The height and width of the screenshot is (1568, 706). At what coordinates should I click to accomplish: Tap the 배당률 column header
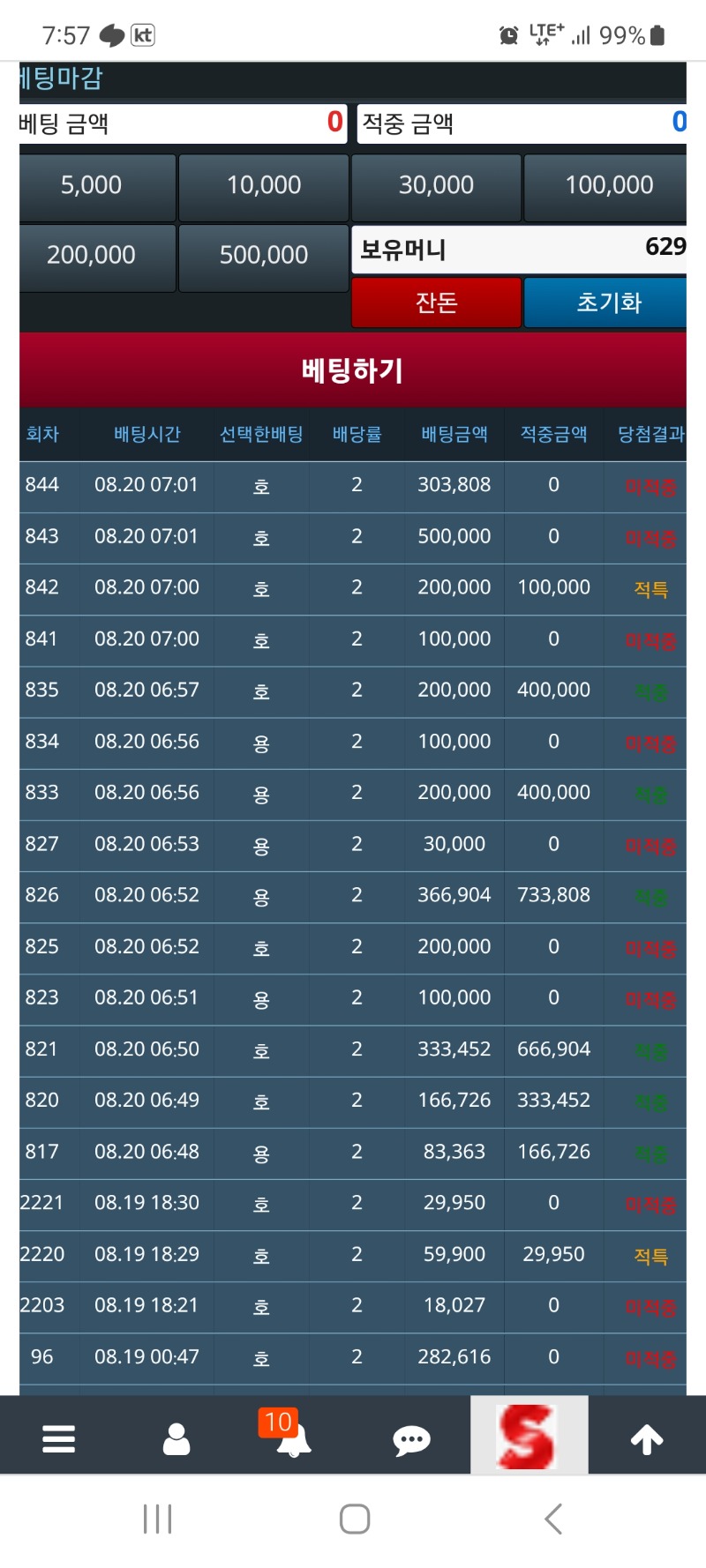[x=357, y=434]
